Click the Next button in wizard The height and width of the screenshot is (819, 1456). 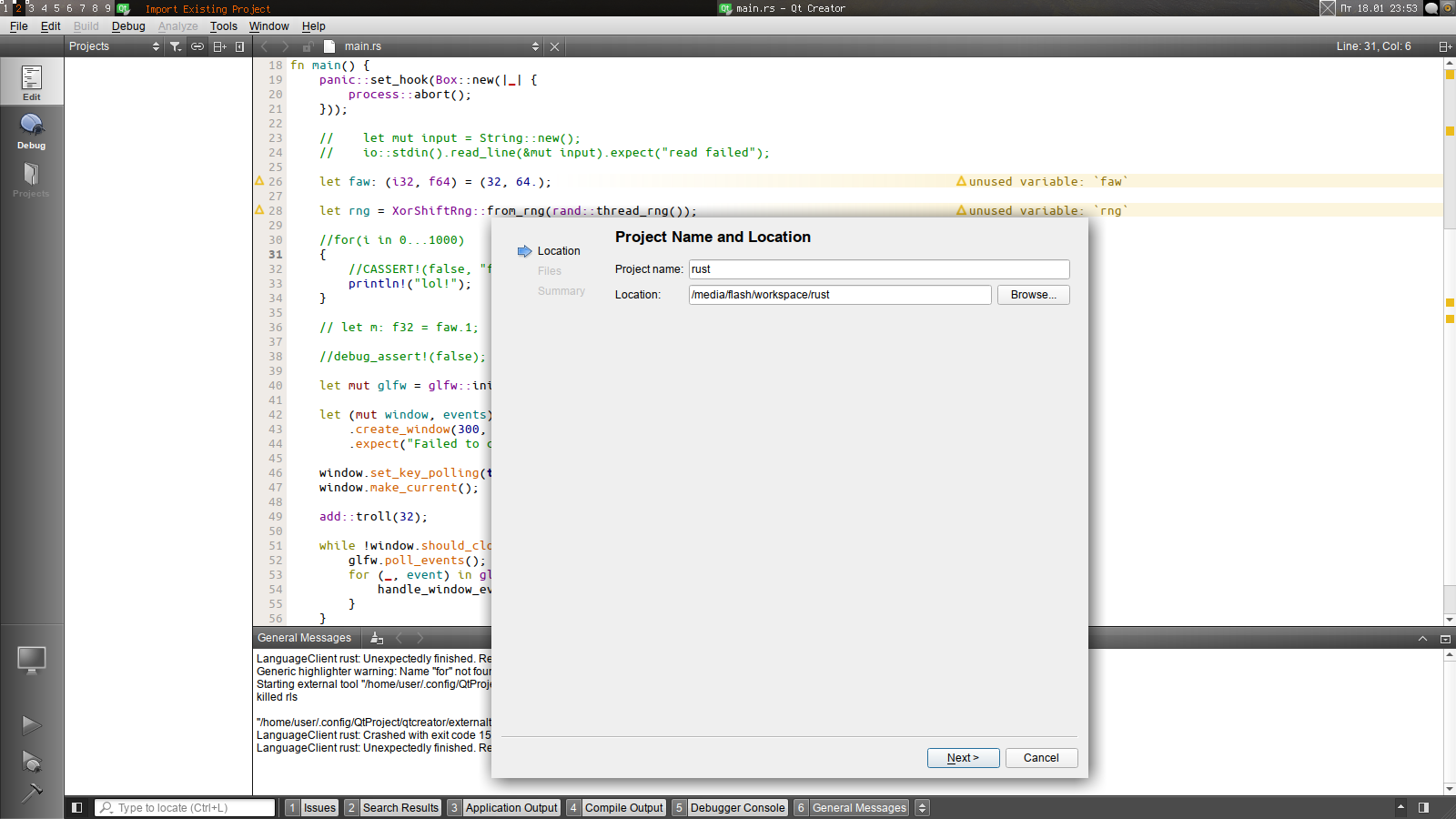coord(963,758)
